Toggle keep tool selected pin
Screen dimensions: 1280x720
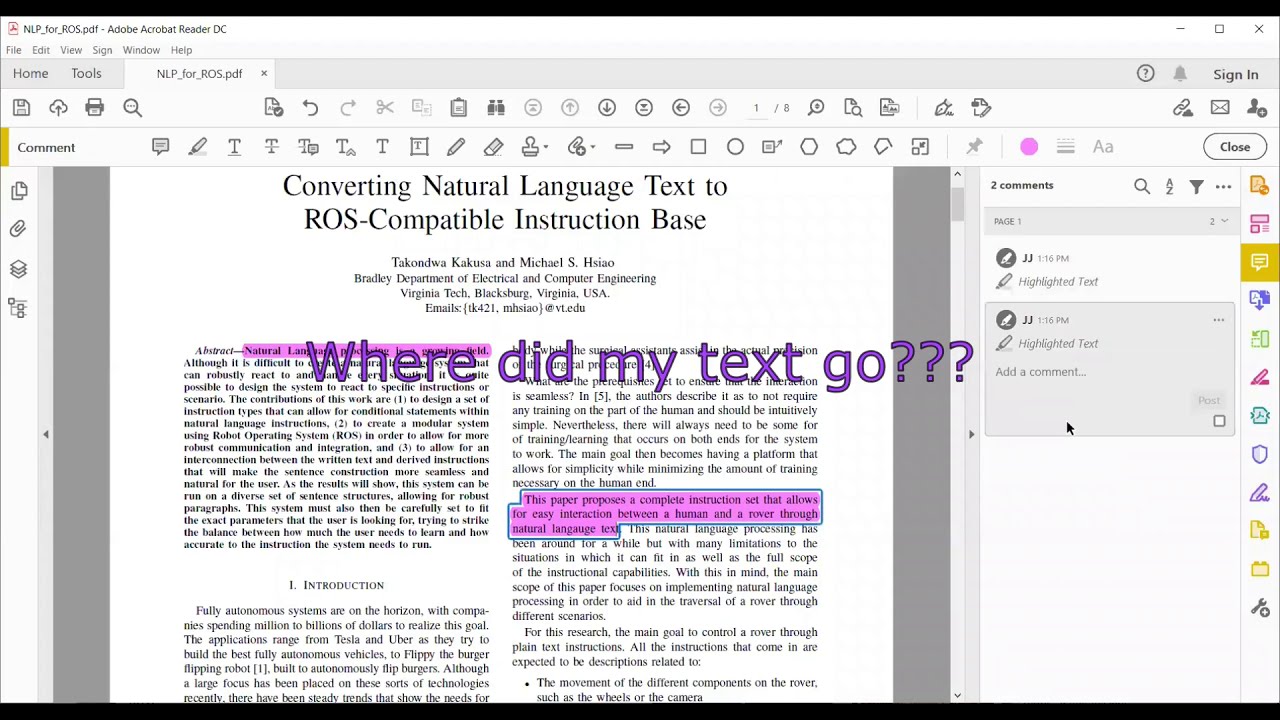click(x=974, y=147)
